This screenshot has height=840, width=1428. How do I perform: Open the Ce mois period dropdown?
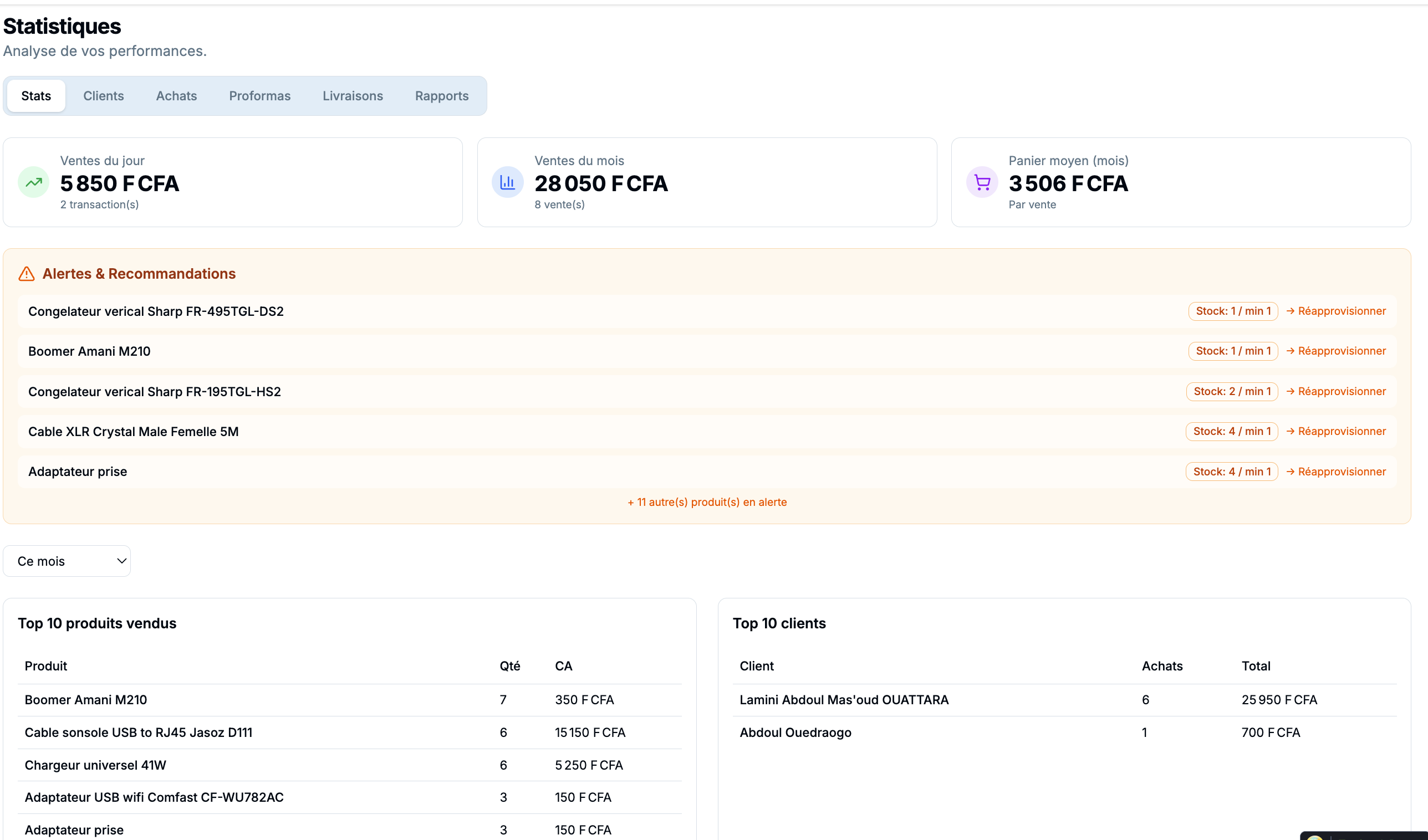point(67,561)
